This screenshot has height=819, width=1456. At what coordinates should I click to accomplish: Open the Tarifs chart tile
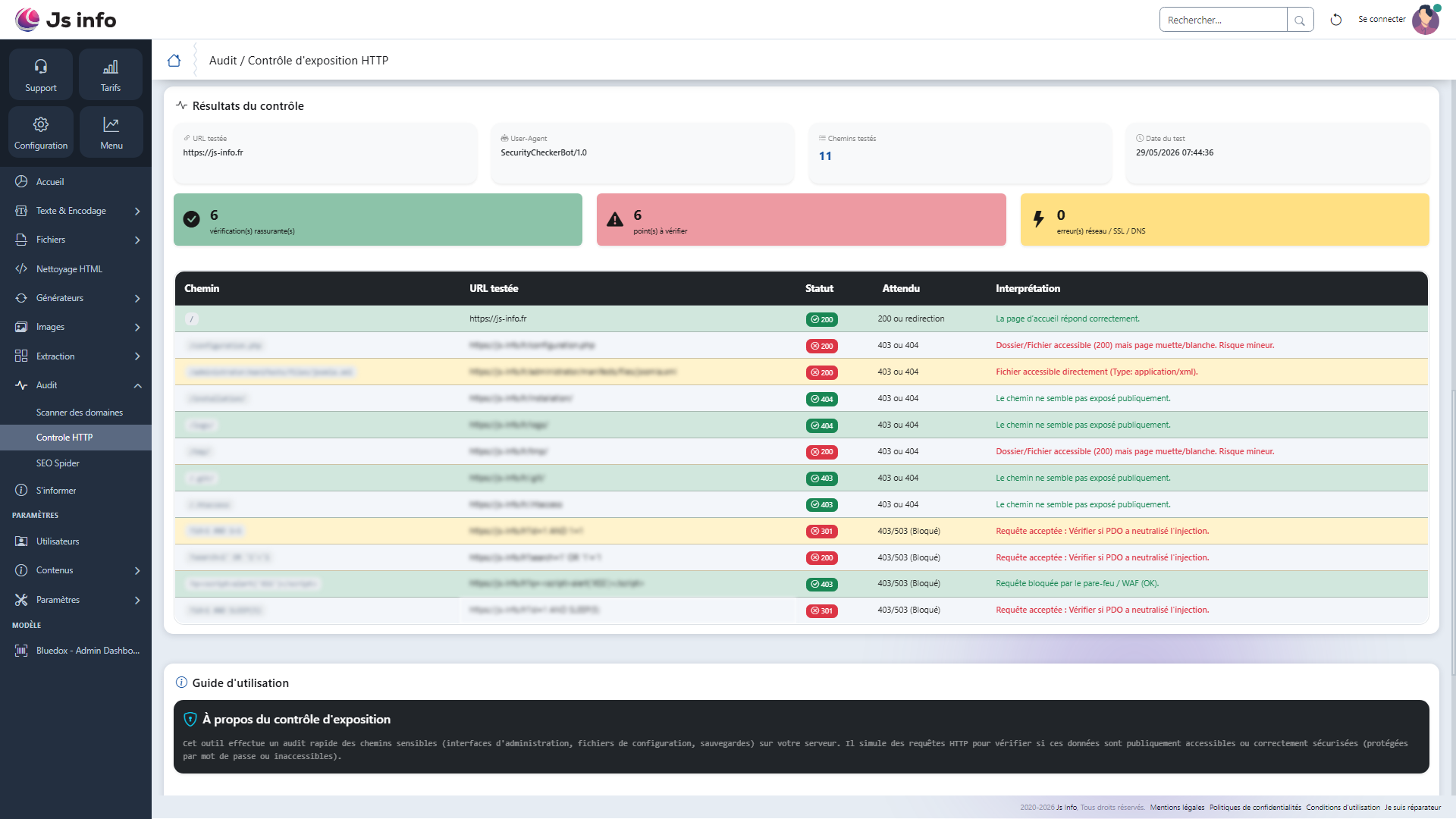[111, 74]
